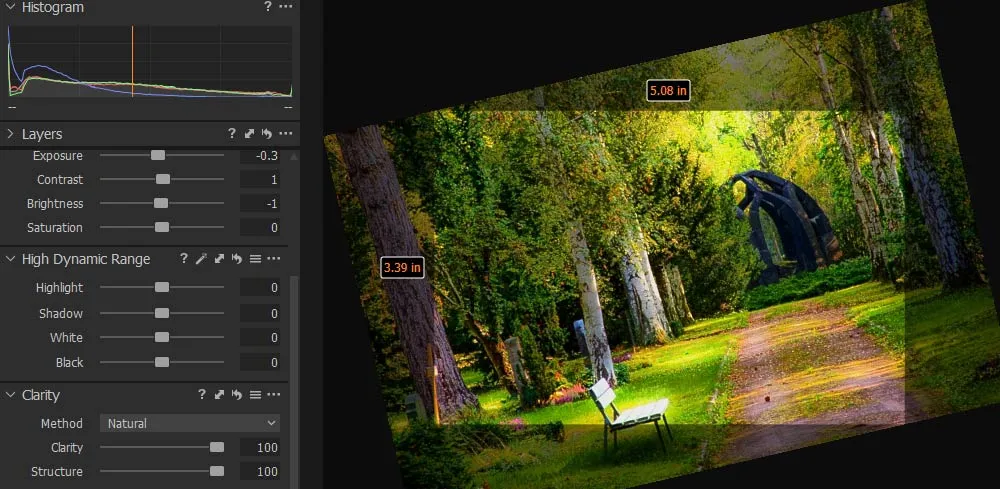Open High Dynamic Range three-dot options menu

(x=274, y=259)
